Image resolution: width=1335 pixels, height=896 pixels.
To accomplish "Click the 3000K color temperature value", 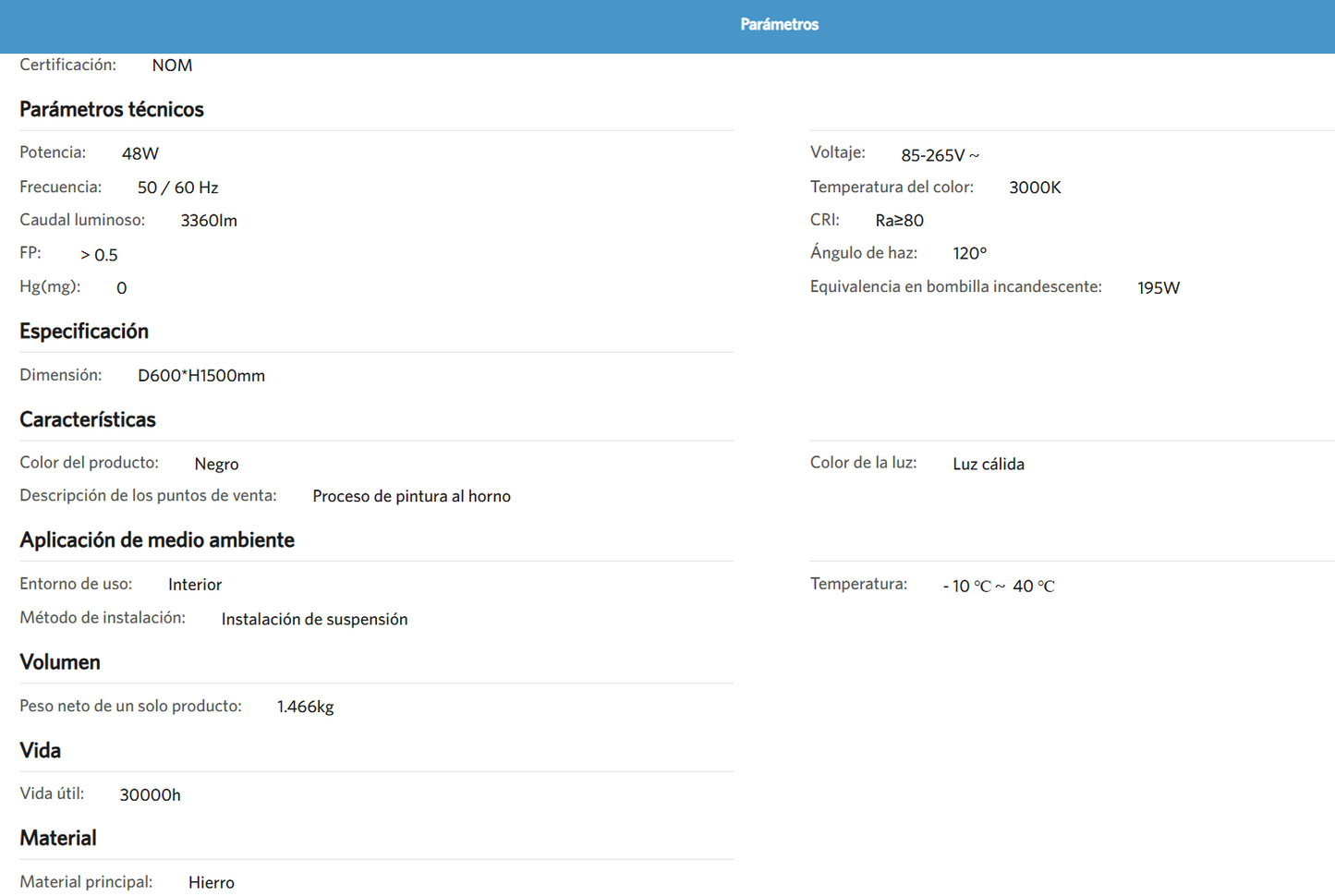I will pyautogui.click(x=1035, y=188).
